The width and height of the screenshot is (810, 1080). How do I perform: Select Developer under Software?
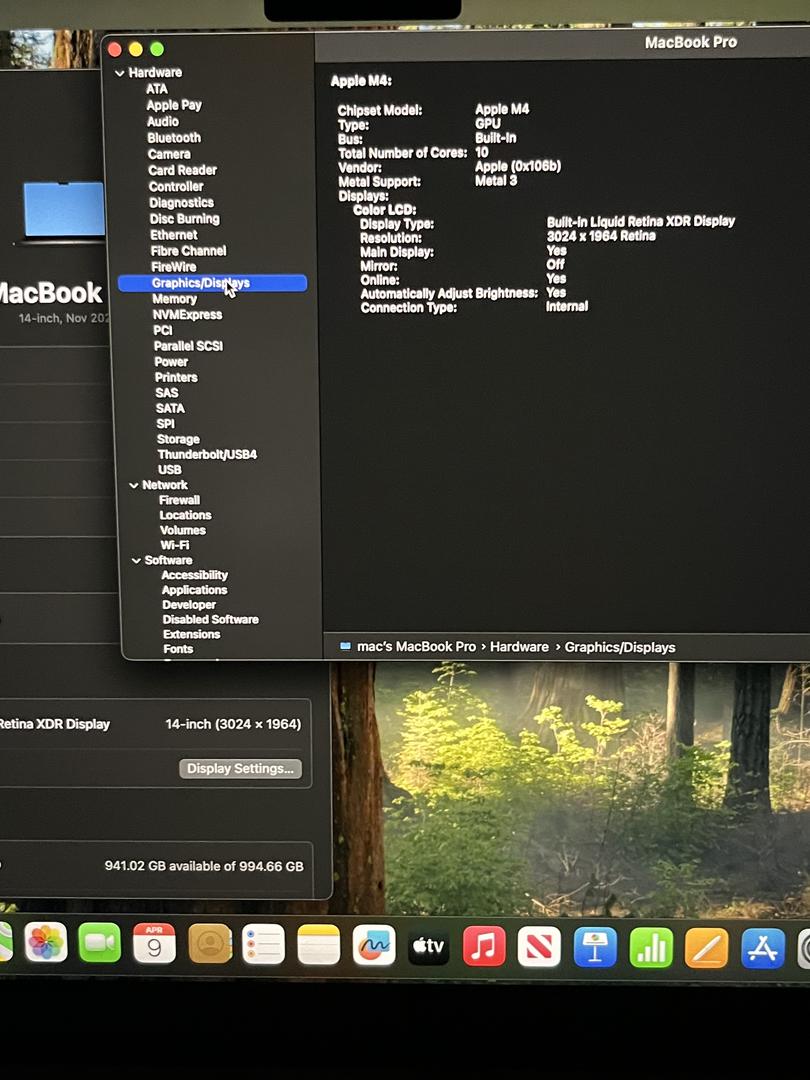coord(189,605)
